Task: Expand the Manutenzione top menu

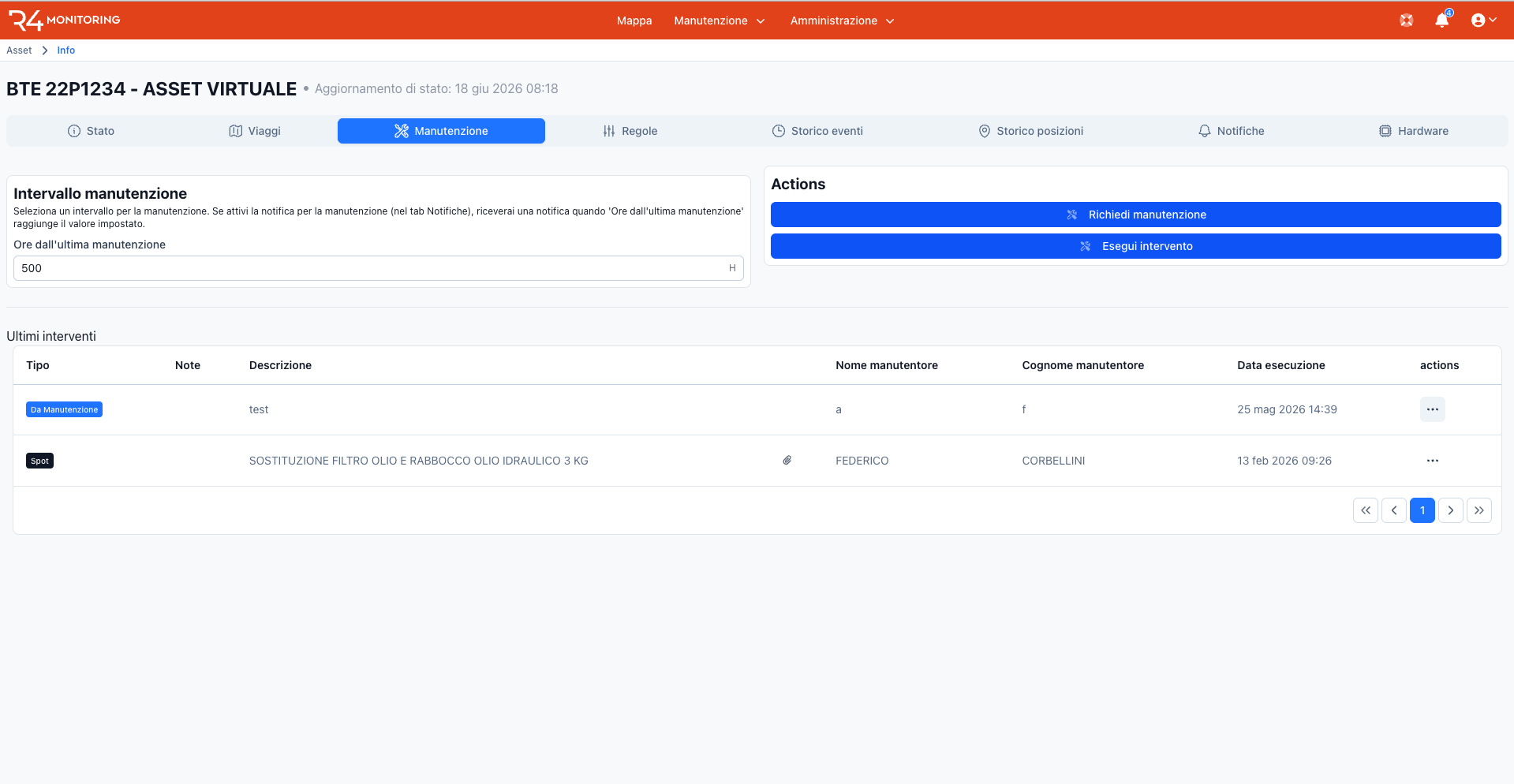Action: click(x=720, y=21)
